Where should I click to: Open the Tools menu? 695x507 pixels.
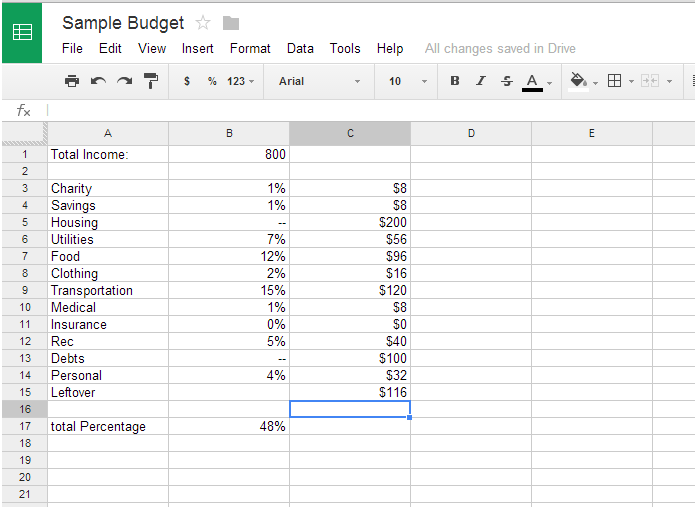pos(345,48)
